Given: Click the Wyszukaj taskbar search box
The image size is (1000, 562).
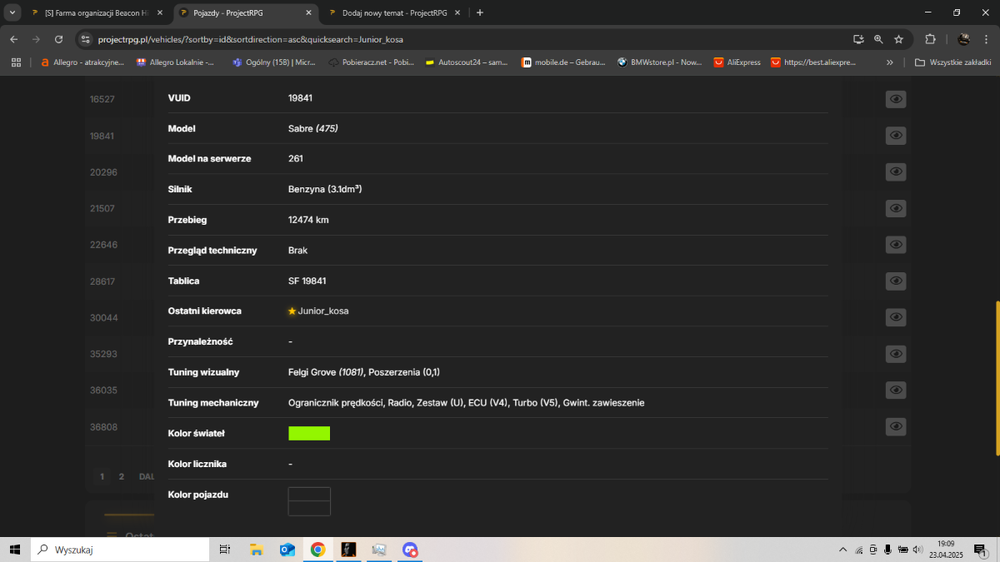Looking at the screenshot, I should pyautogui.click(x=120, y=549).
